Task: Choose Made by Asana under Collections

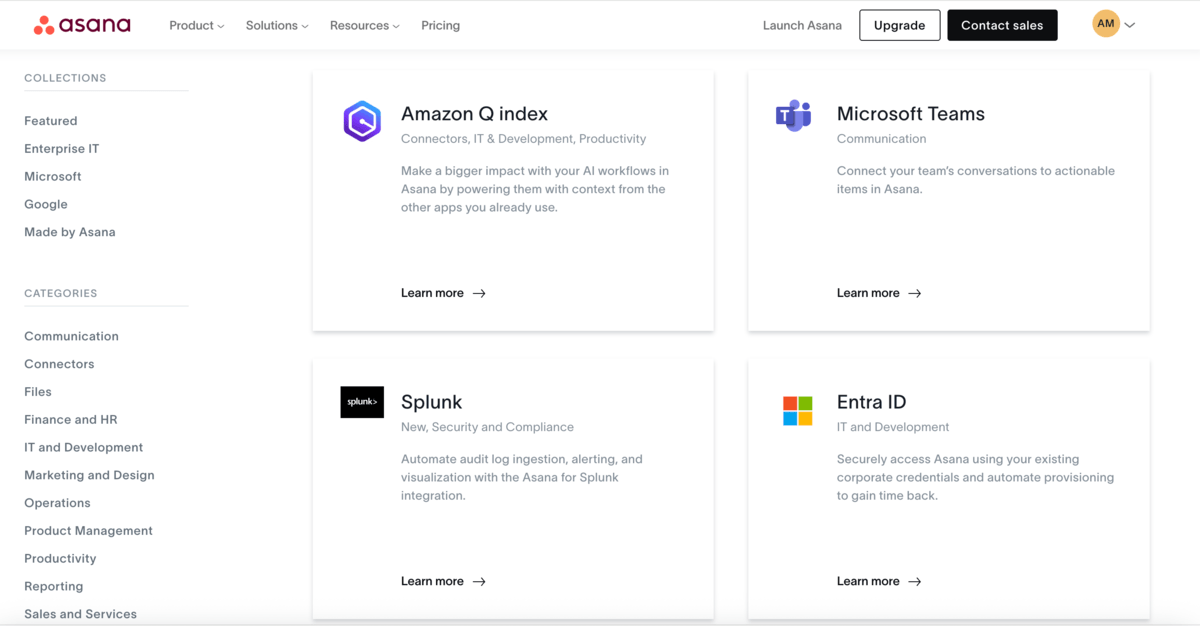Action: pos(69,231)
